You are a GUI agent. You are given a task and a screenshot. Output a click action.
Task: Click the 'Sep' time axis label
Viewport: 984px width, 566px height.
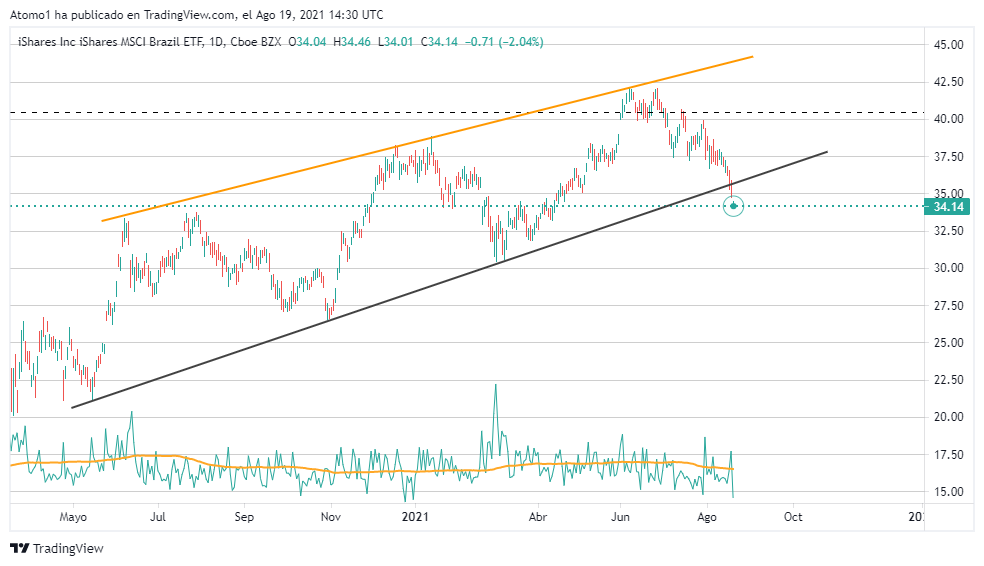click(x=244, y=517)
